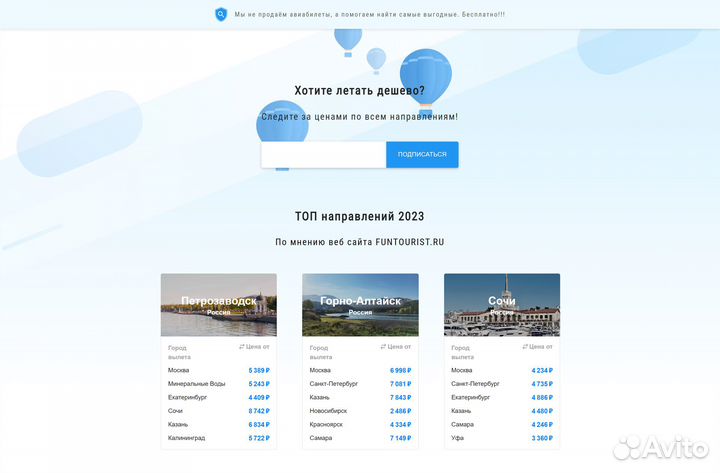
Task: Click the ТОП направлений 2023 heading
Action: tap(360, 216)
